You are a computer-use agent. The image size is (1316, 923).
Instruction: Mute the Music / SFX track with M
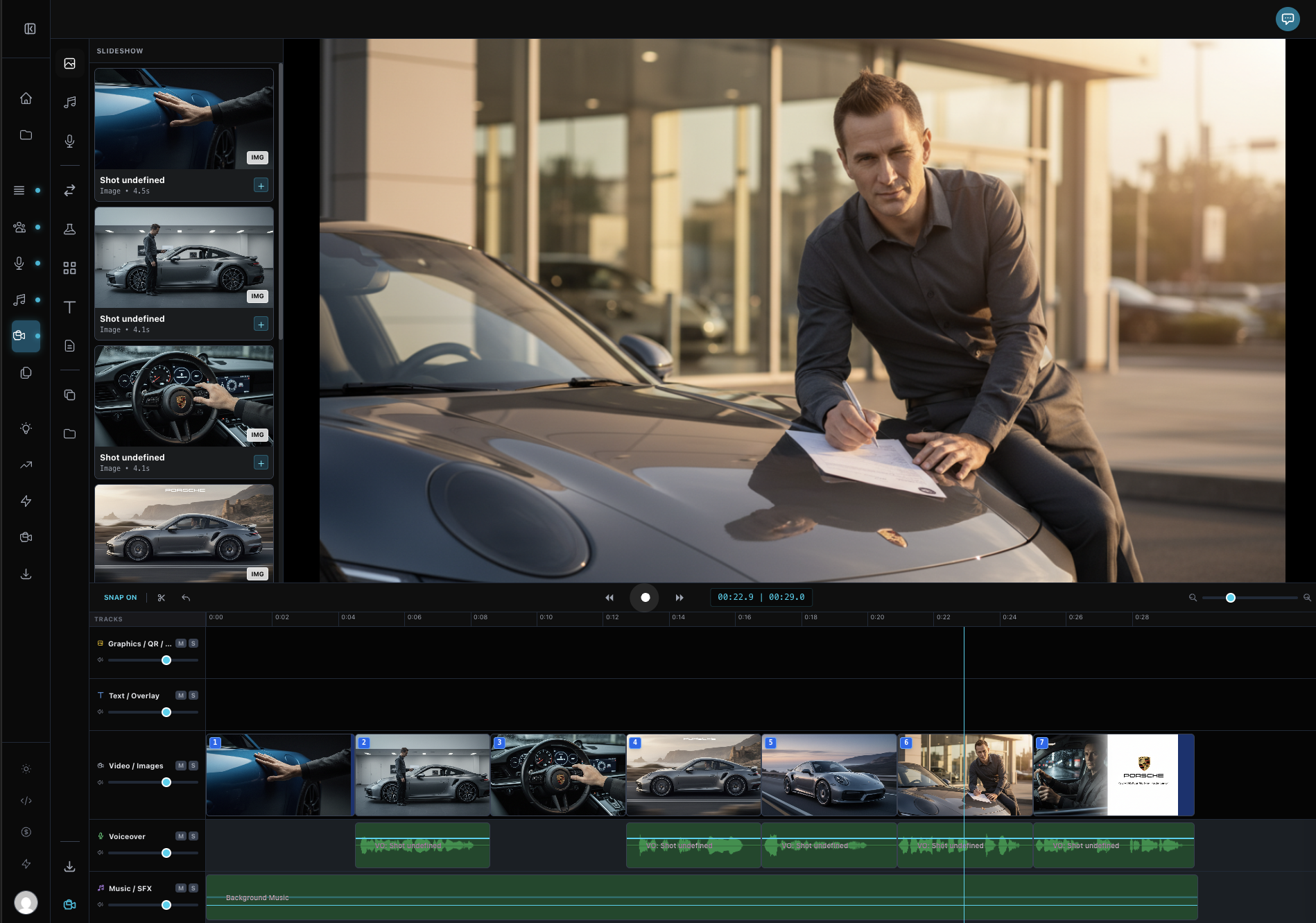point(181,888)
